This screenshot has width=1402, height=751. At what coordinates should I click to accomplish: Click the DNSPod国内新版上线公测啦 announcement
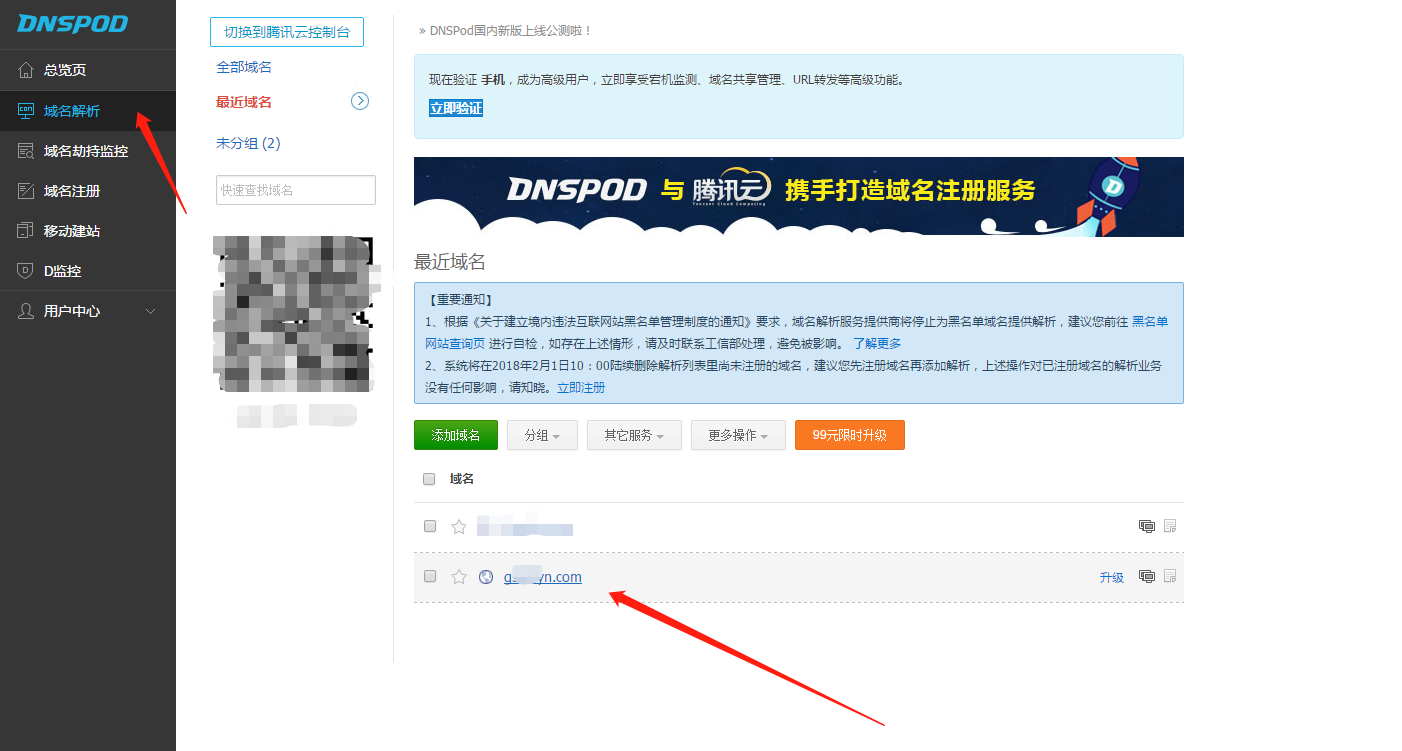pyautogui.click(x=510, y=31)
